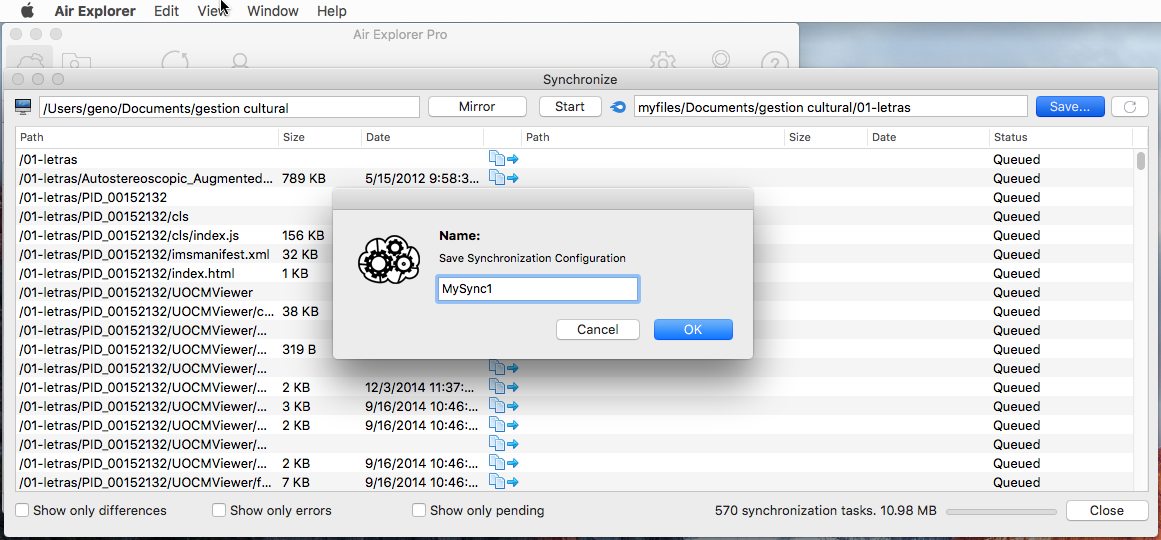Open the Edit menu

coord(167,11)
